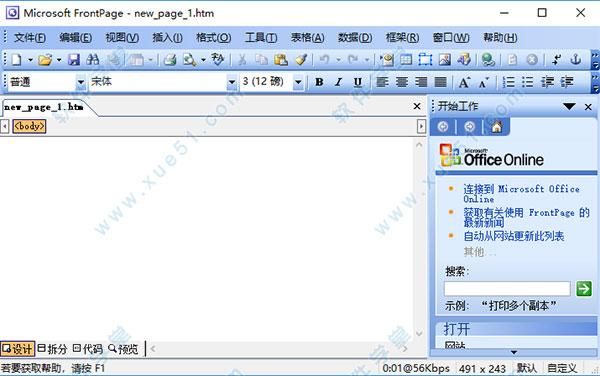Decrease font size with small A icon
The image size is (600, 376).
tap(484, 82)
